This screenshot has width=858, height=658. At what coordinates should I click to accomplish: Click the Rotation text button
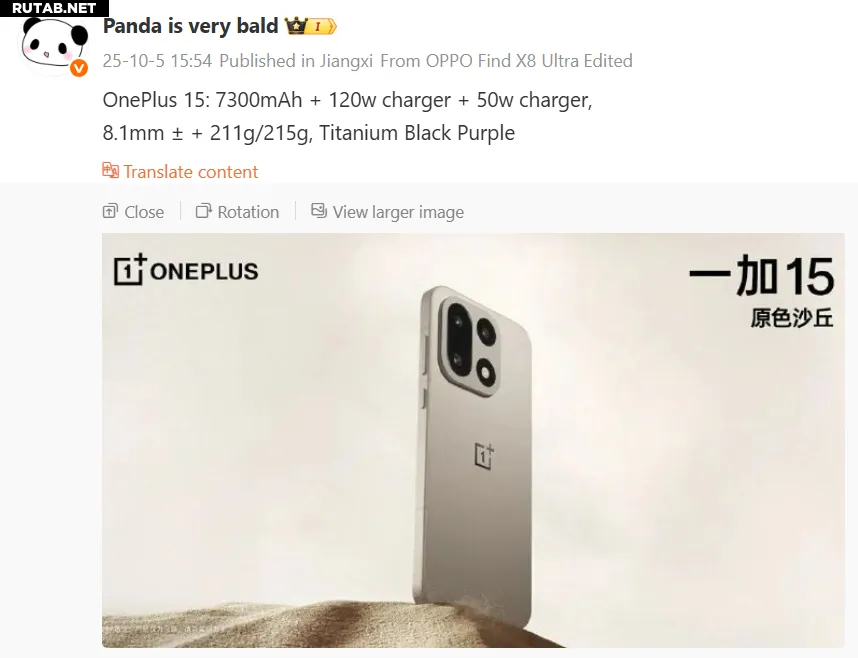pos(248,212)
